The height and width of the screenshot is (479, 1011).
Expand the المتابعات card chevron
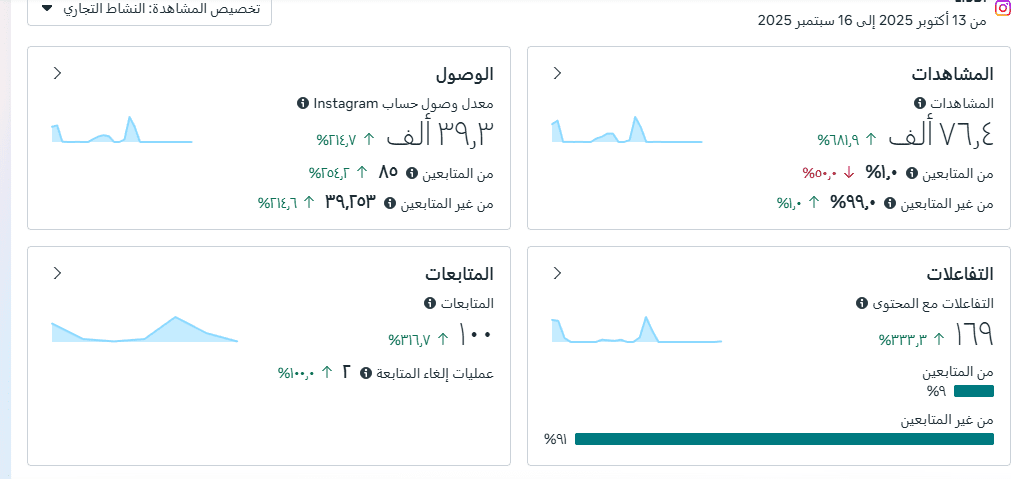click(x=57, y=273)
